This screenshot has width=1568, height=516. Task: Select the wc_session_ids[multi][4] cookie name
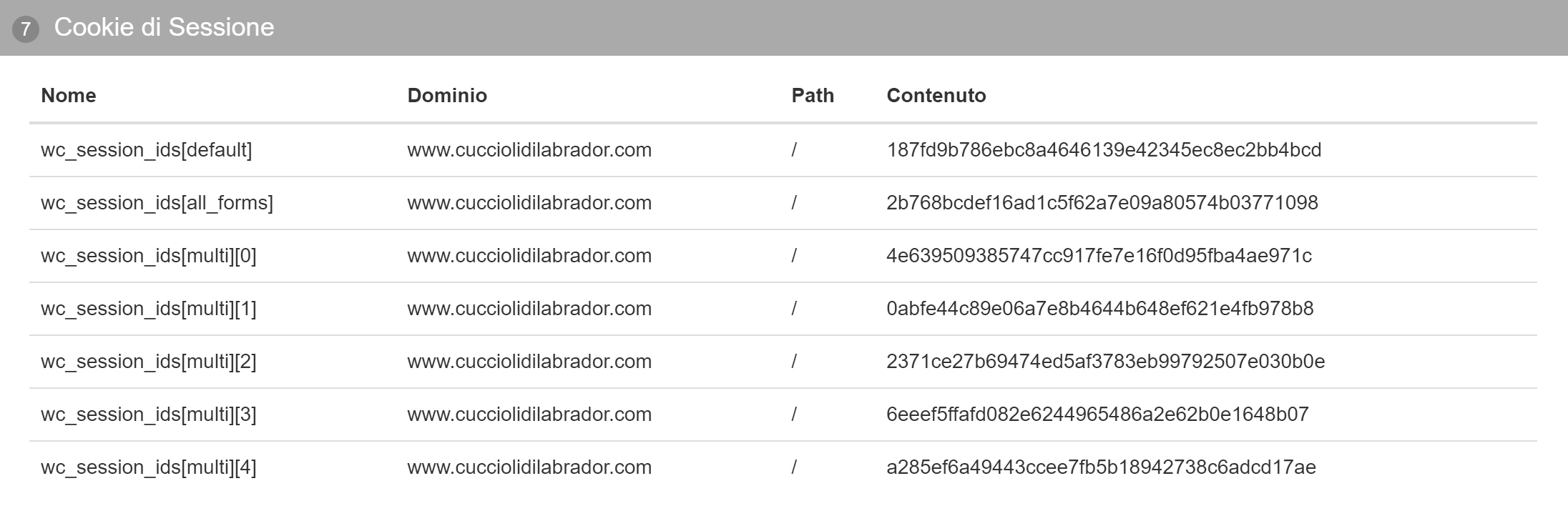coord(149,467)
